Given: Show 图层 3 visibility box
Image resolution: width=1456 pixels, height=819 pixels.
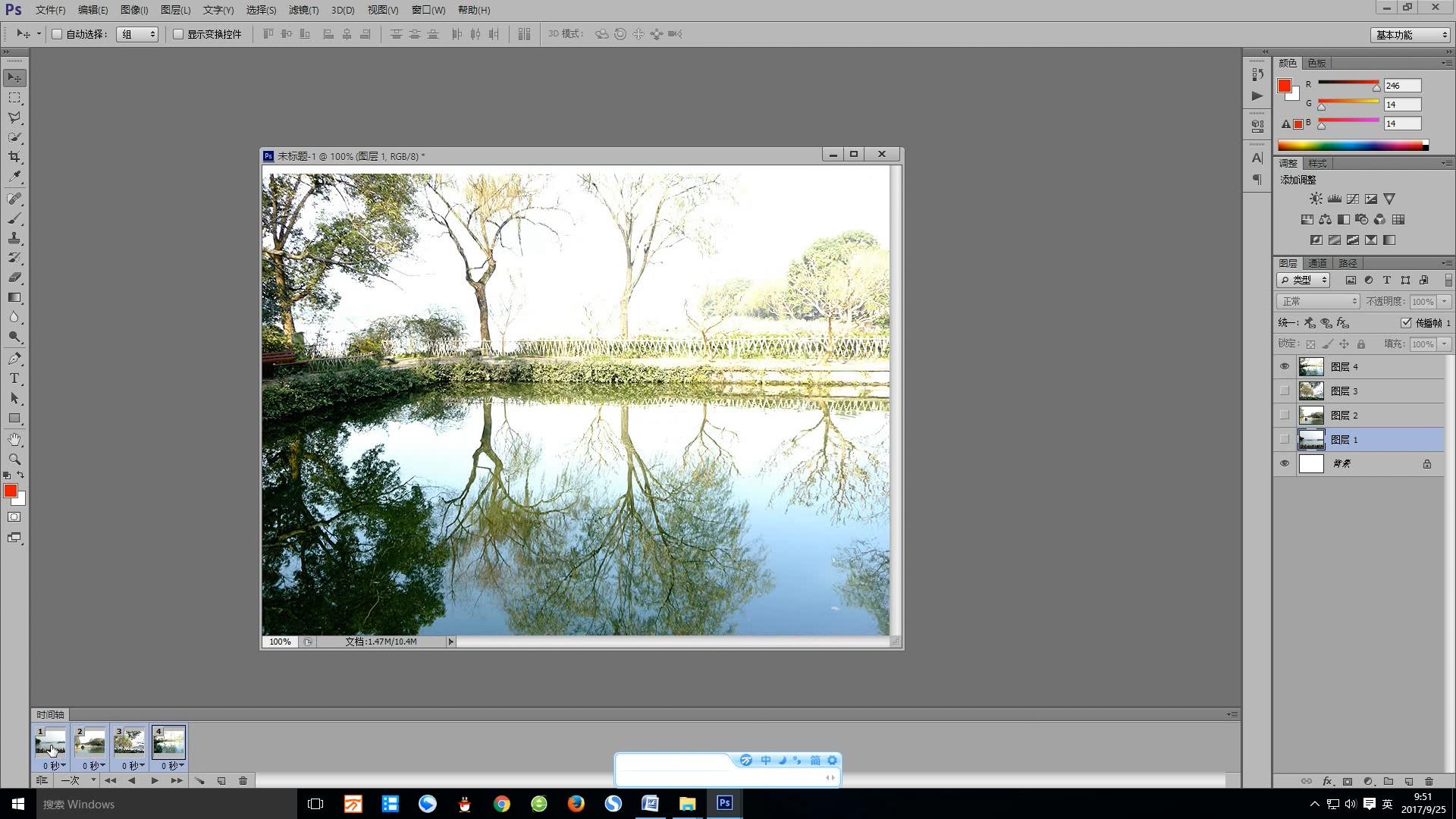Looking at the screenshot, I should click(x=1285, y=391).
